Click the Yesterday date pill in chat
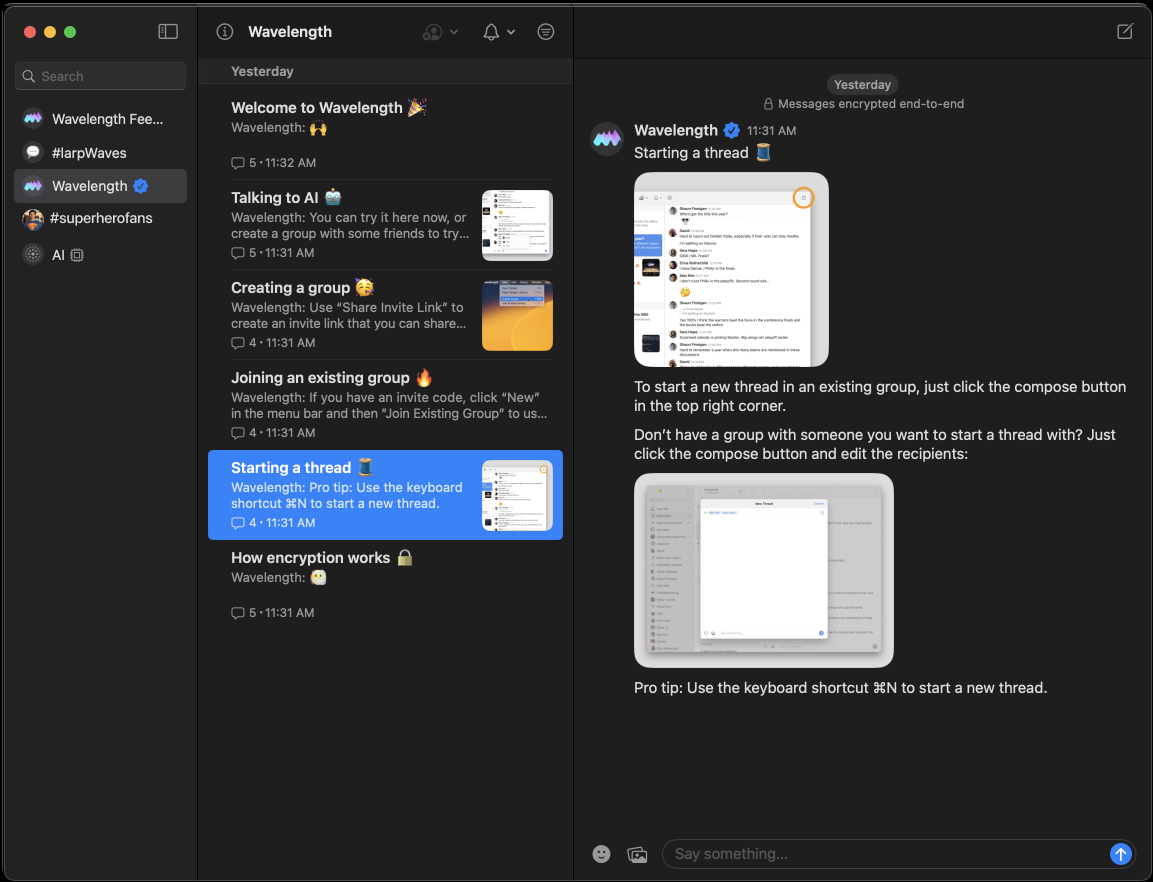The width and height of the screenshot is (1153, 882). [x=862, y=85]
